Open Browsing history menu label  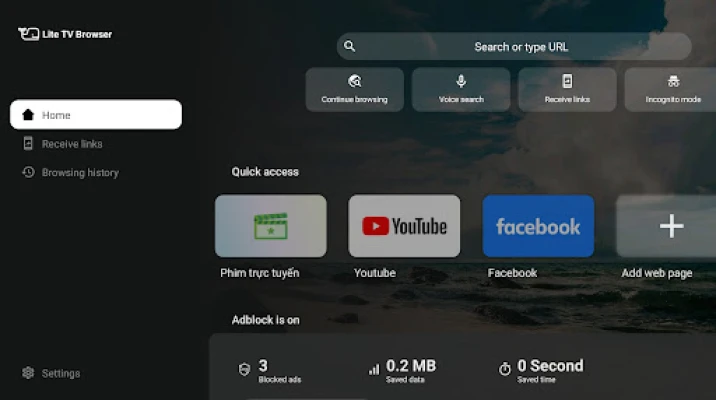80,172
